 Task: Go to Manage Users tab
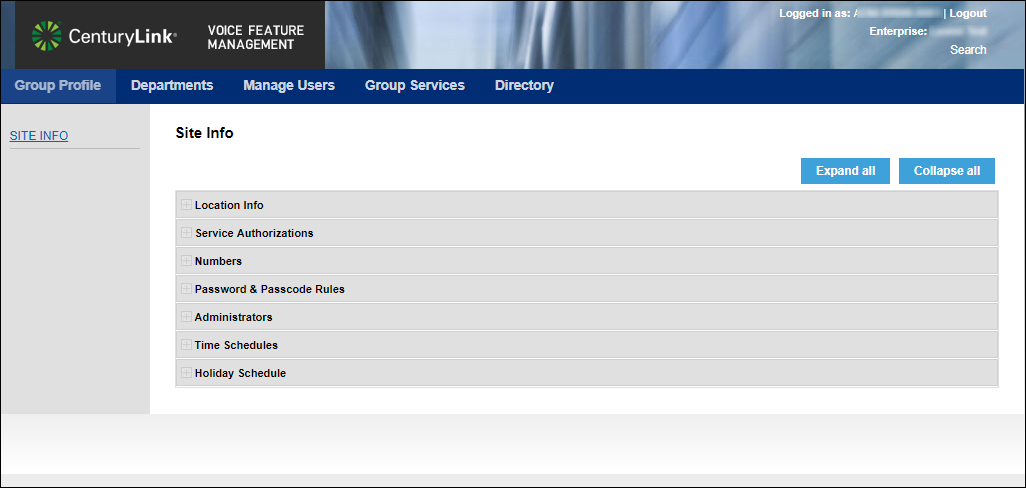point(289,86)
